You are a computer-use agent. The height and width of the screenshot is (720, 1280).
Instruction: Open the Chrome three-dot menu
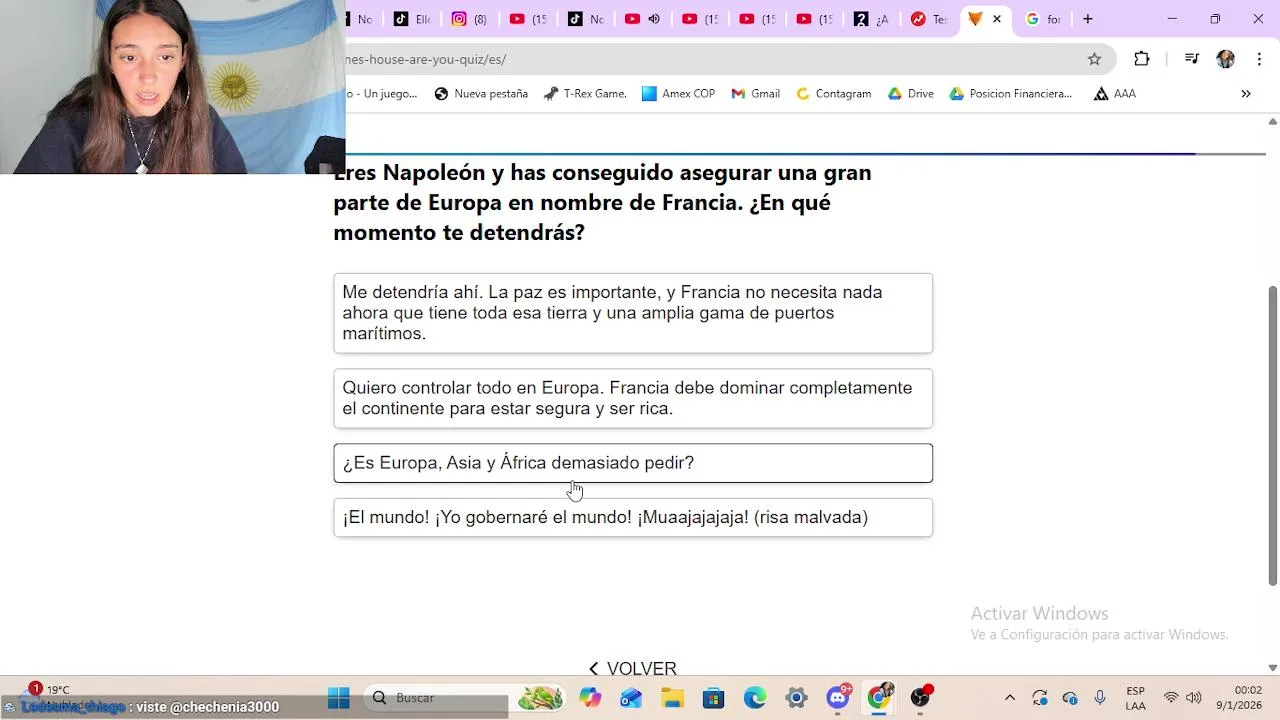(1259, 59)
